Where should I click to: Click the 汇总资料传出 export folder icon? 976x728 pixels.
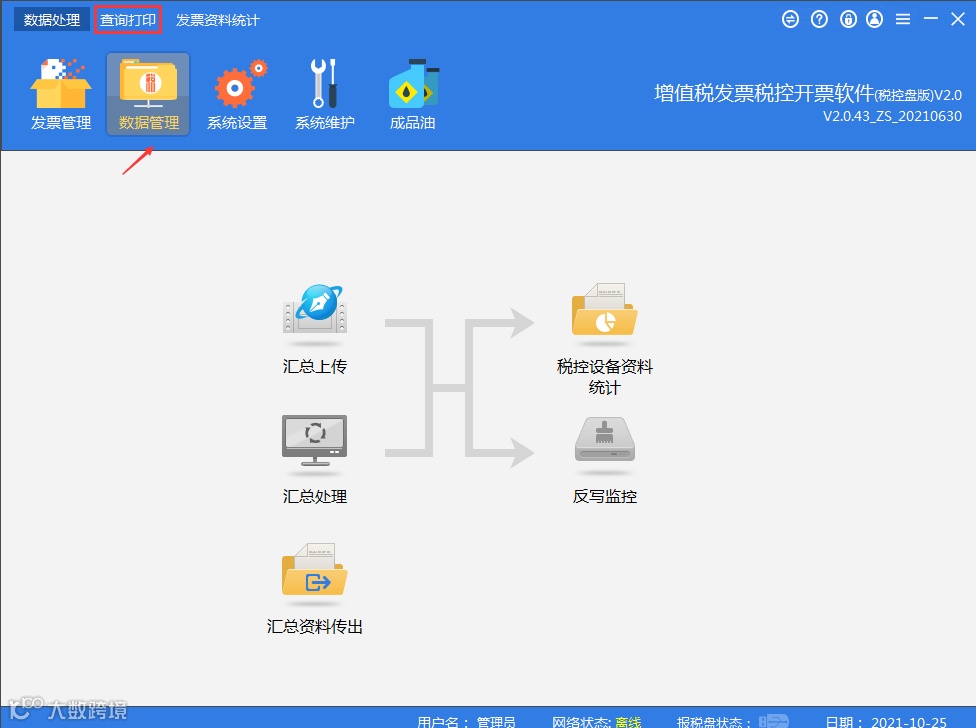click(315, 572)
